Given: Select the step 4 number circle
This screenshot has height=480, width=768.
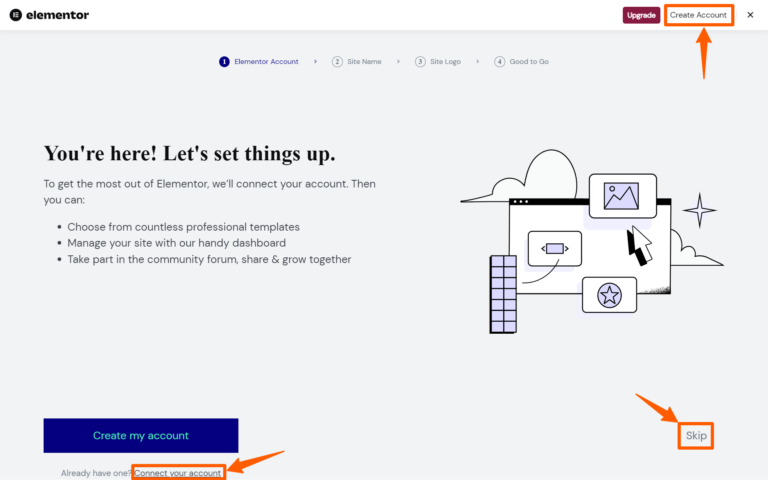Looking at the screenshot, I should pos(499,62).
